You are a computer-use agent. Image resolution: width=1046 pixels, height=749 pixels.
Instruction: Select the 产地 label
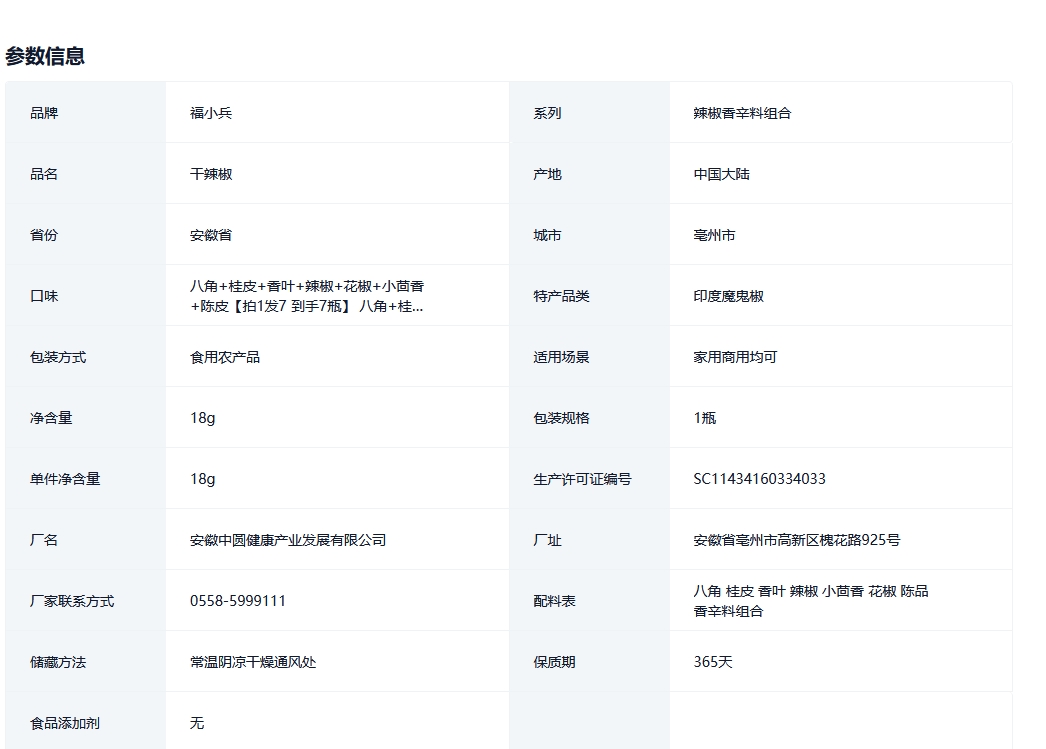pyautogui.click(x=547, y=174)
